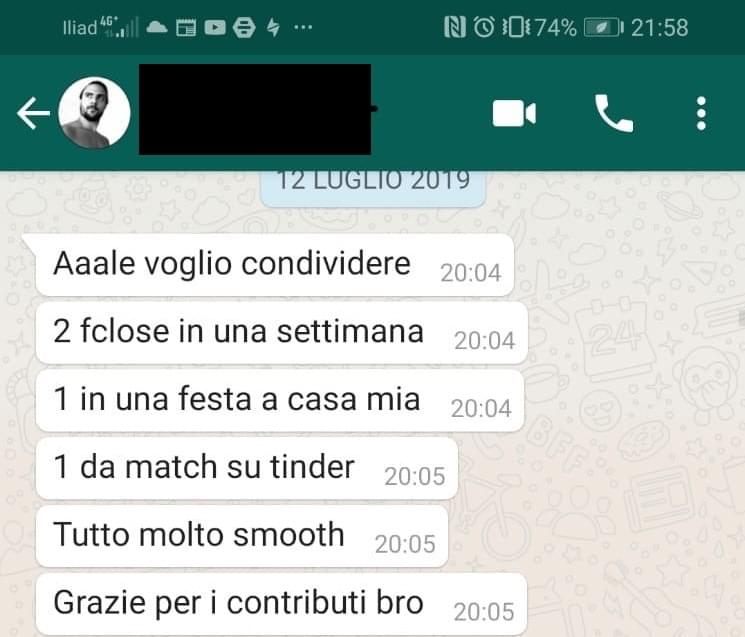Image resolution: width=745 pixels, height=637 pixels.
Task: Tap the cloud notification icon
Action: coord(157,28)
